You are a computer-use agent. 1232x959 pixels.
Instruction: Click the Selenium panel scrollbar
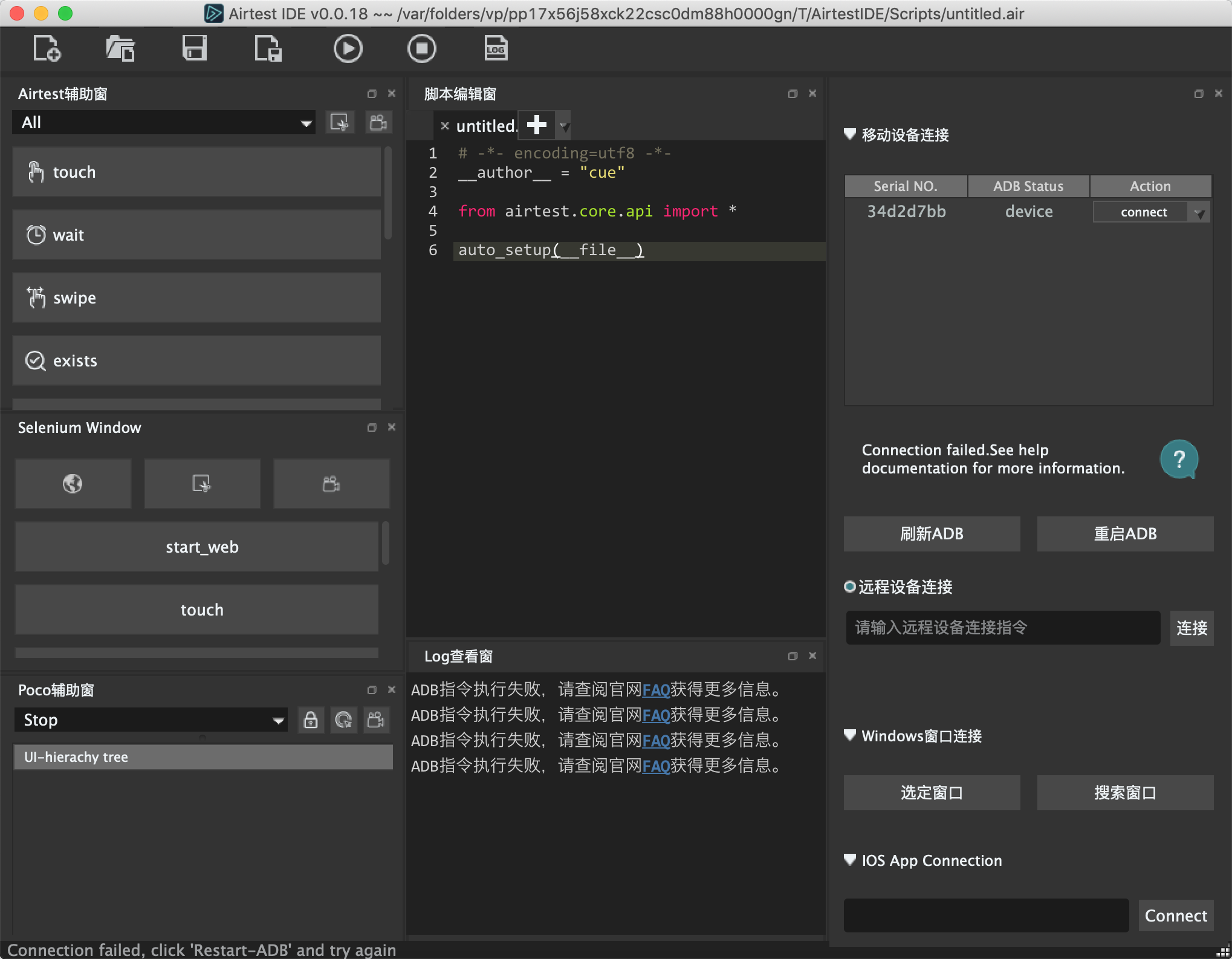(386, 542)
